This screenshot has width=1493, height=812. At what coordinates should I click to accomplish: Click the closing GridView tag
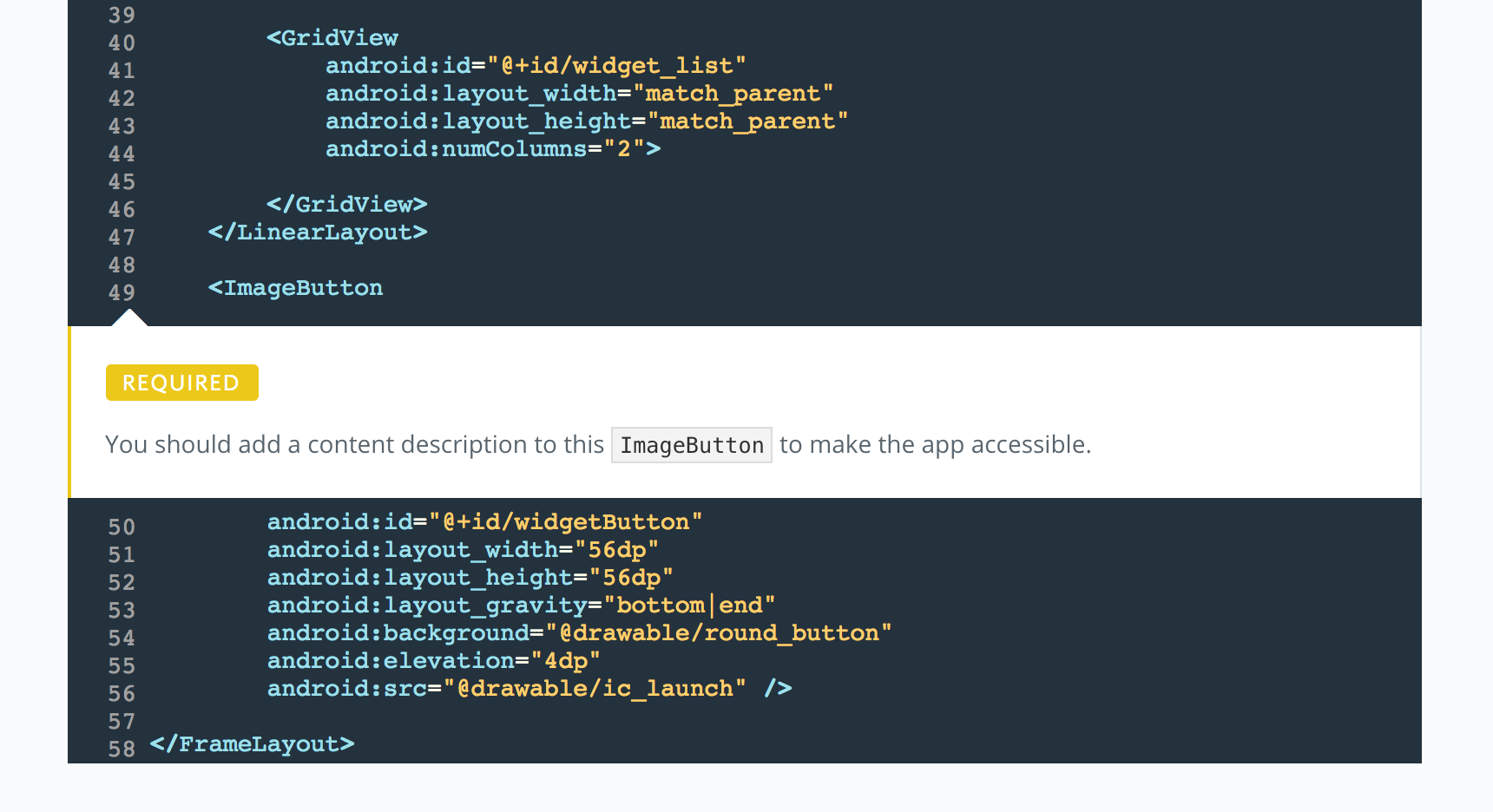(x=346, y=205)
